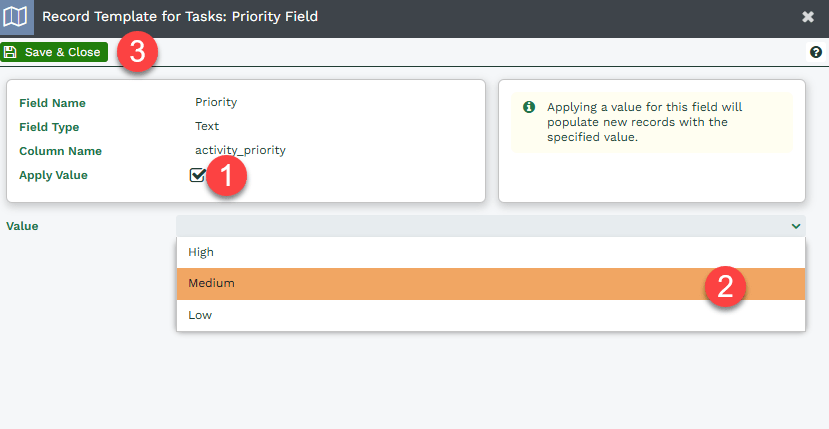Click the map icon in title bar
Screen dimensions: 829x429
pyautogui.click(x=15, y=17)
